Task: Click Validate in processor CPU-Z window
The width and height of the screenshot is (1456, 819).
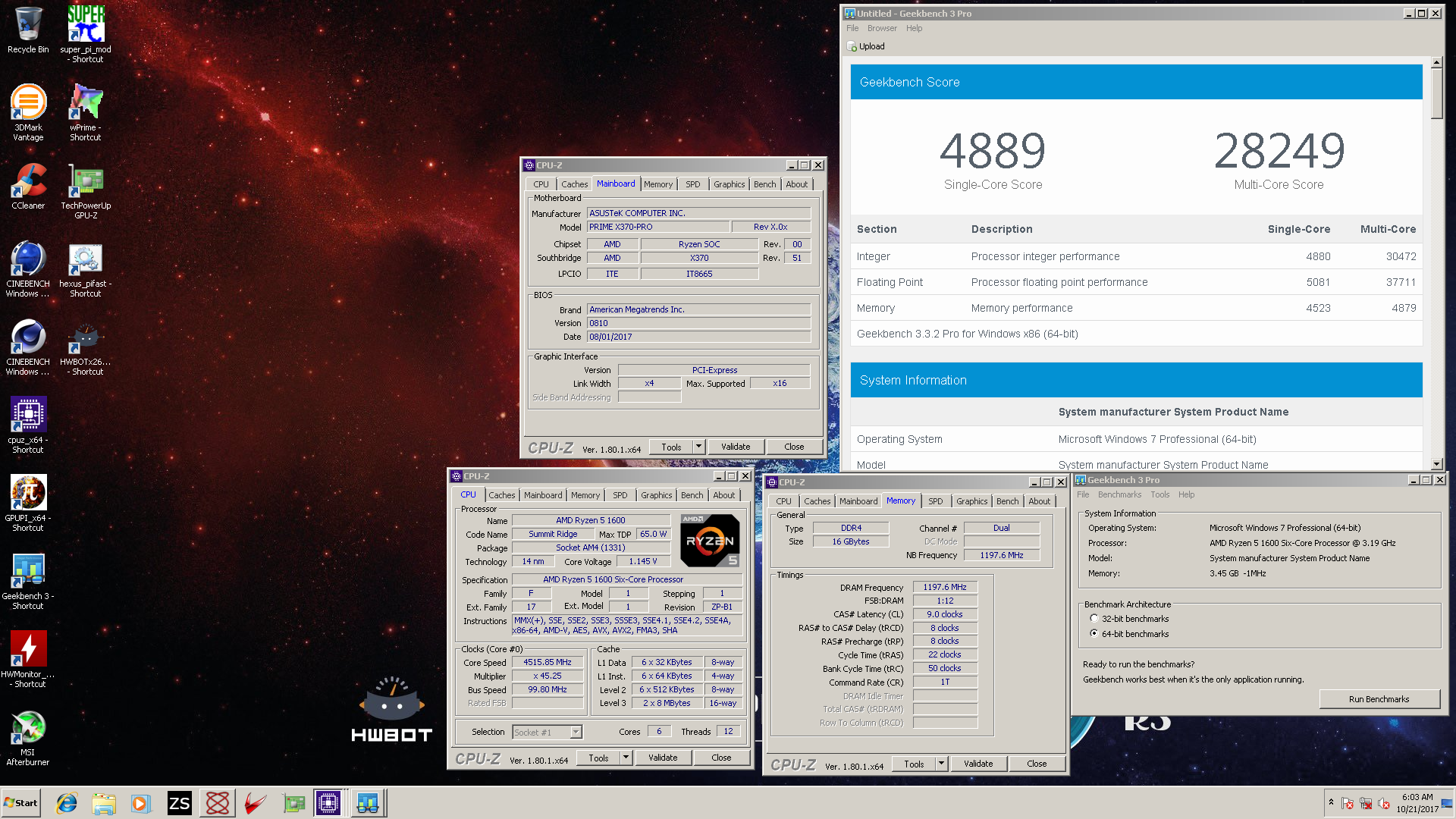Action: pyautogui.click(x=663, y=758)
